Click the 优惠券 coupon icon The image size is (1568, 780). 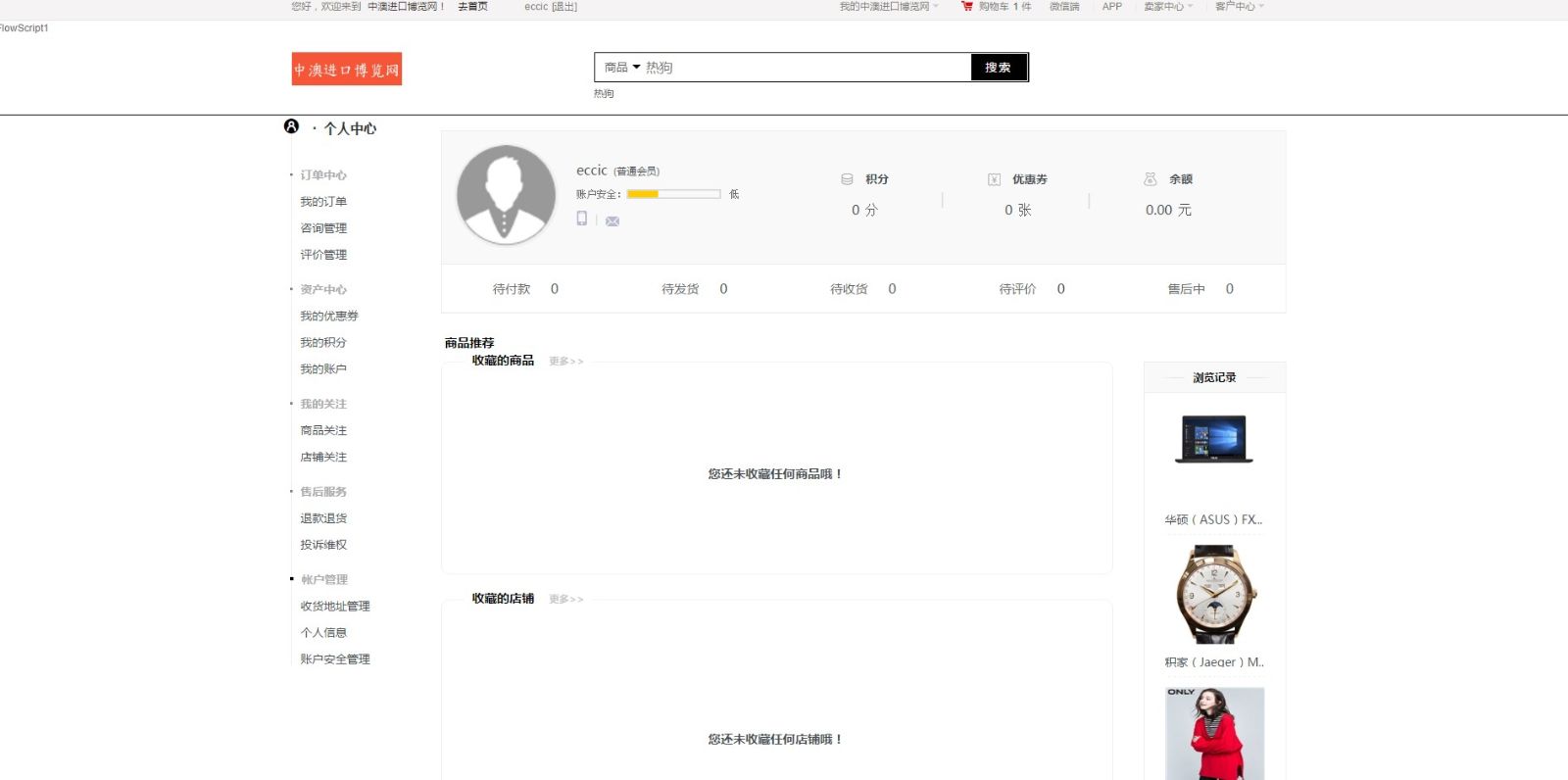click(994, 179)
